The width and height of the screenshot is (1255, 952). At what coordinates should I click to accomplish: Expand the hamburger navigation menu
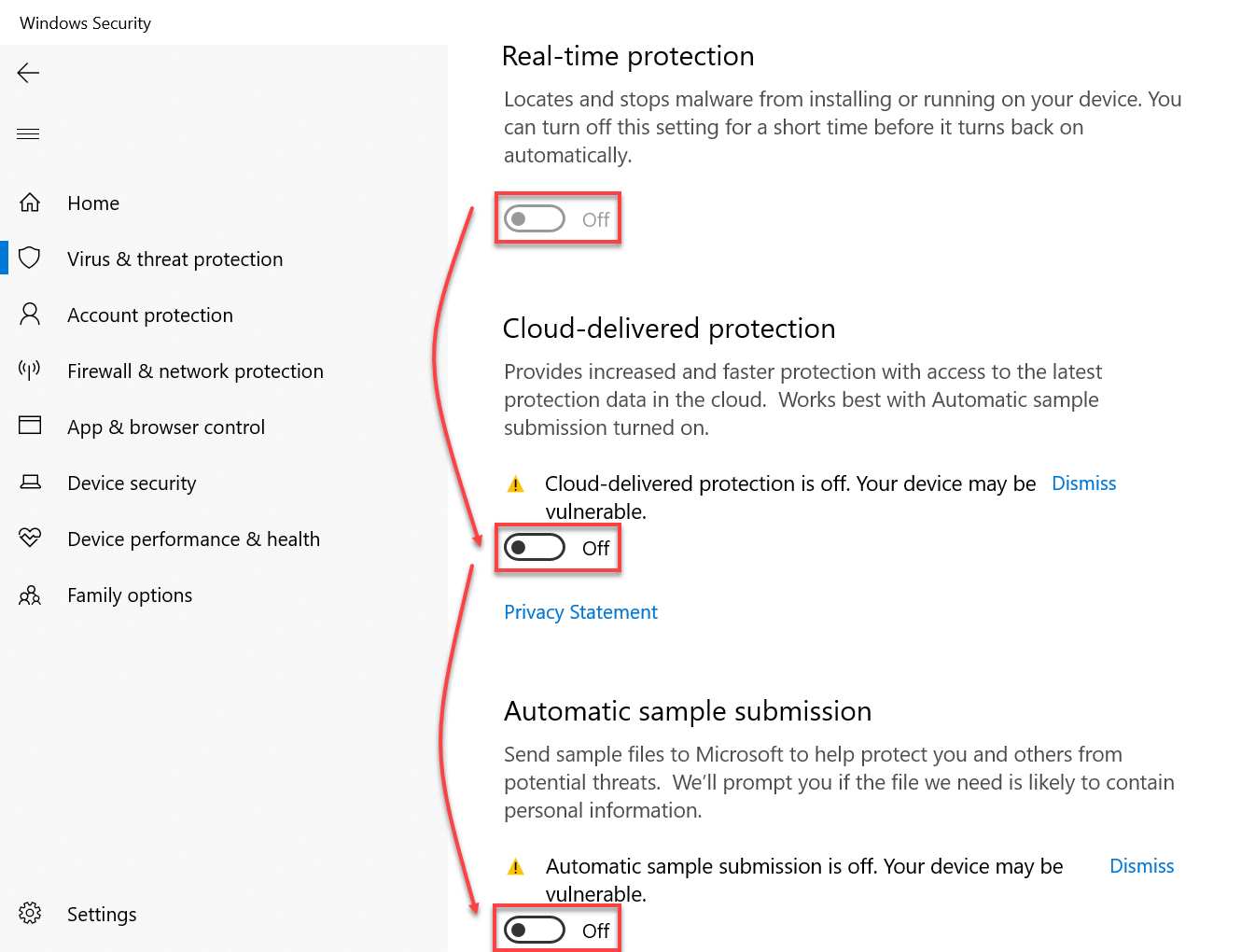tap(28, 133)
